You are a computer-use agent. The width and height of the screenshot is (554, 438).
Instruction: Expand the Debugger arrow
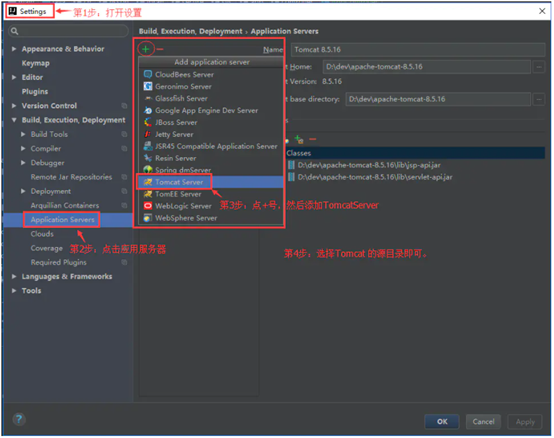pos(23,162)
